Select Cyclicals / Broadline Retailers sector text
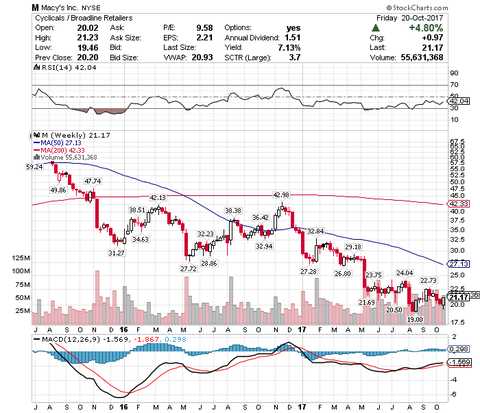 84,18
